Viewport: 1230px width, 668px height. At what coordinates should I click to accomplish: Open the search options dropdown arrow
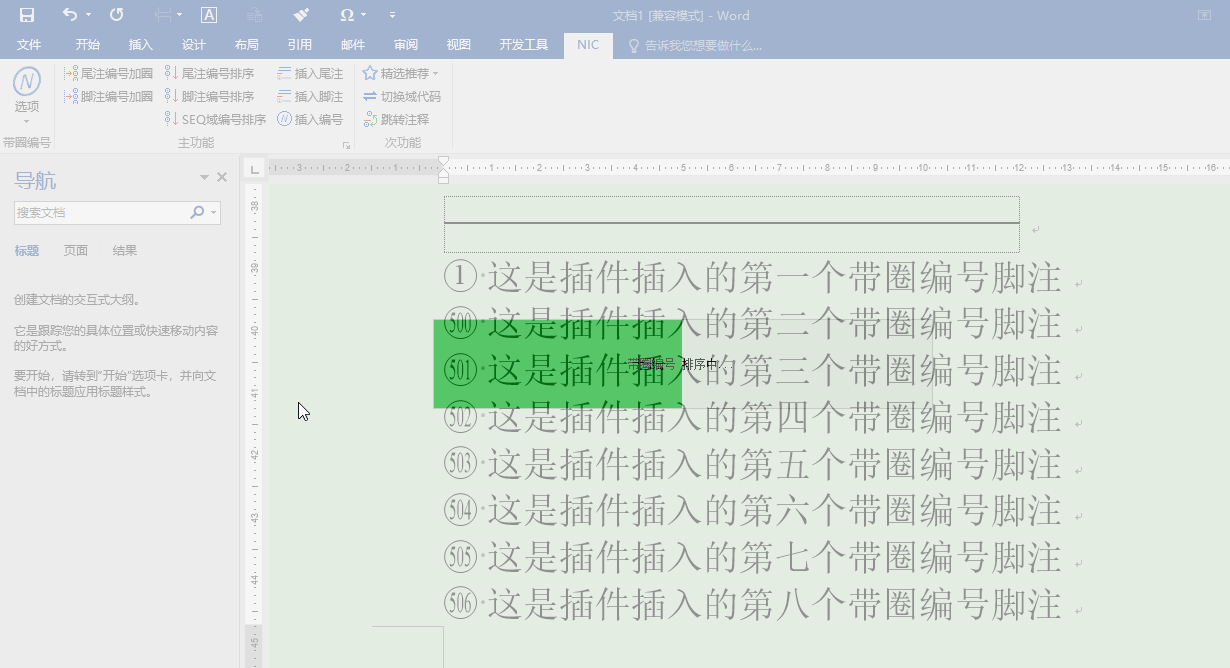213,212
